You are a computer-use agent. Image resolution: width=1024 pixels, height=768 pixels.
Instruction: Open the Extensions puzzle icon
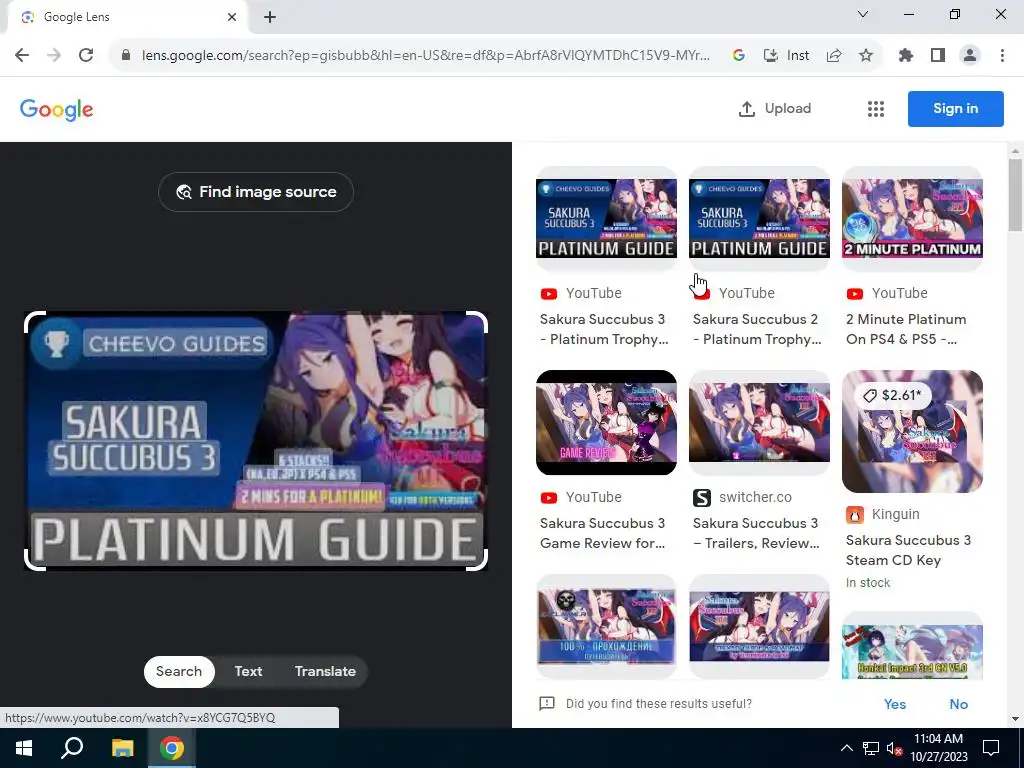coord(906,56)
